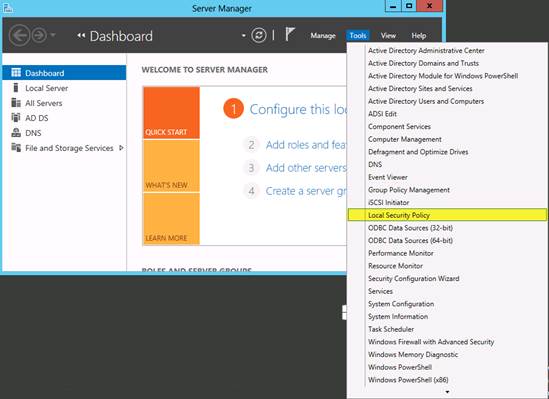The image size is (549, 399).
Task: Click the Server Manager title bar icon
Action: [x=8, y=7]
